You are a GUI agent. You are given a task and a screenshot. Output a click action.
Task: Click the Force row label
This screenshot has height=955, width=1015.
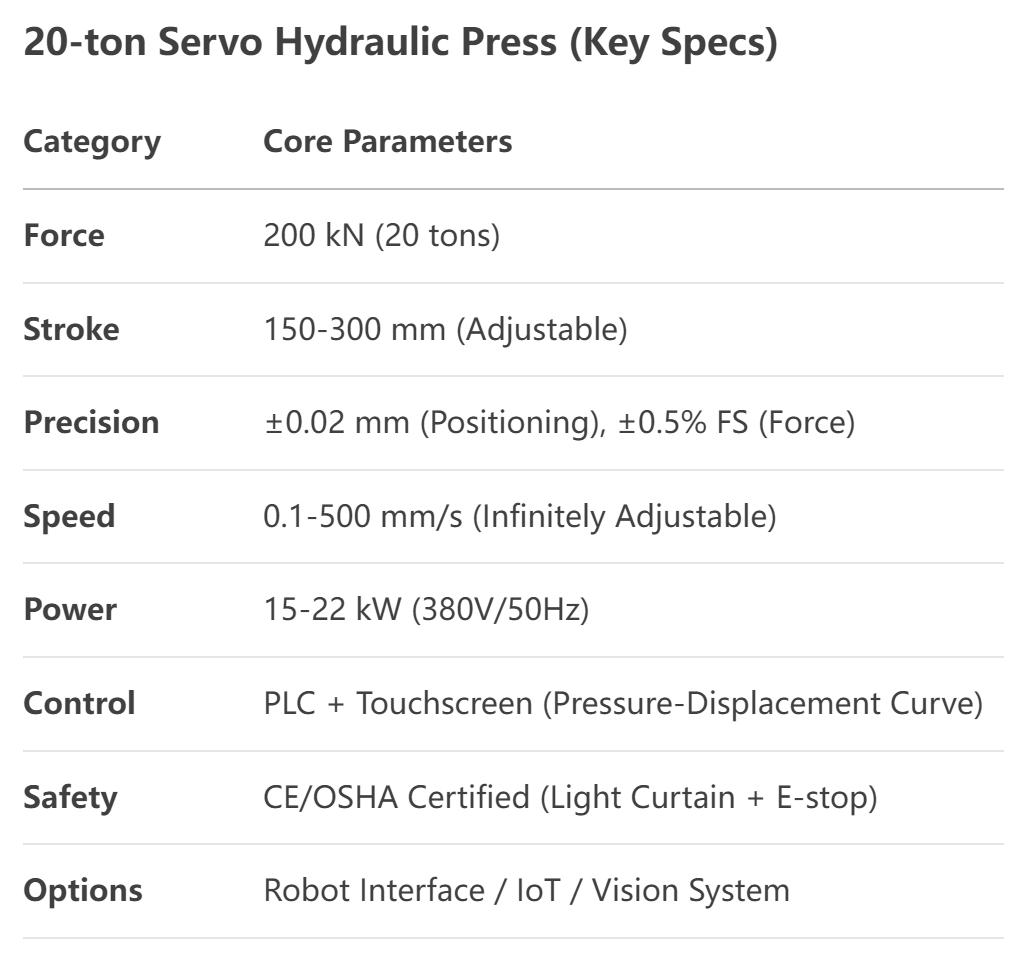pos(64,235)
